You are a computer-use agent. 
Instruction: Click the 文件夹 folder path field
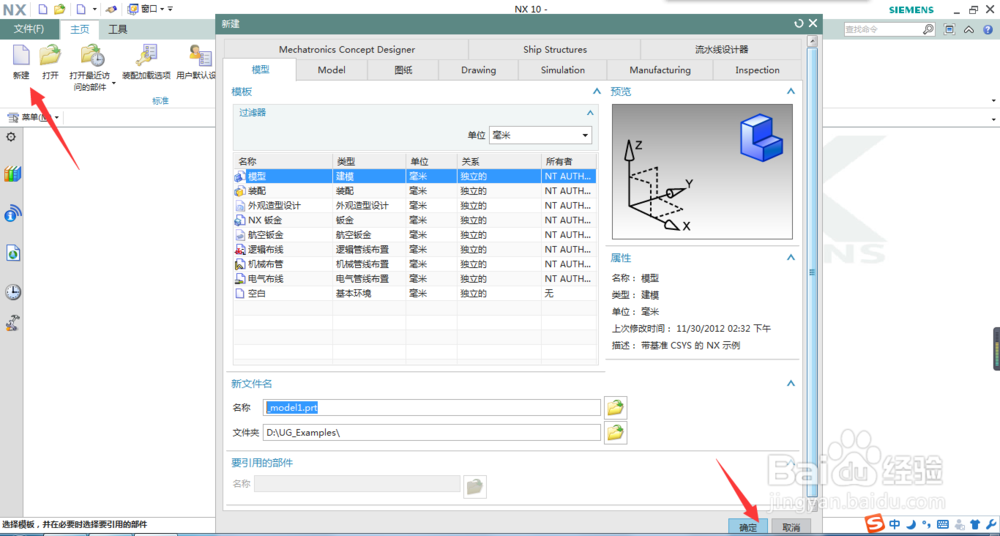(432, 433)
